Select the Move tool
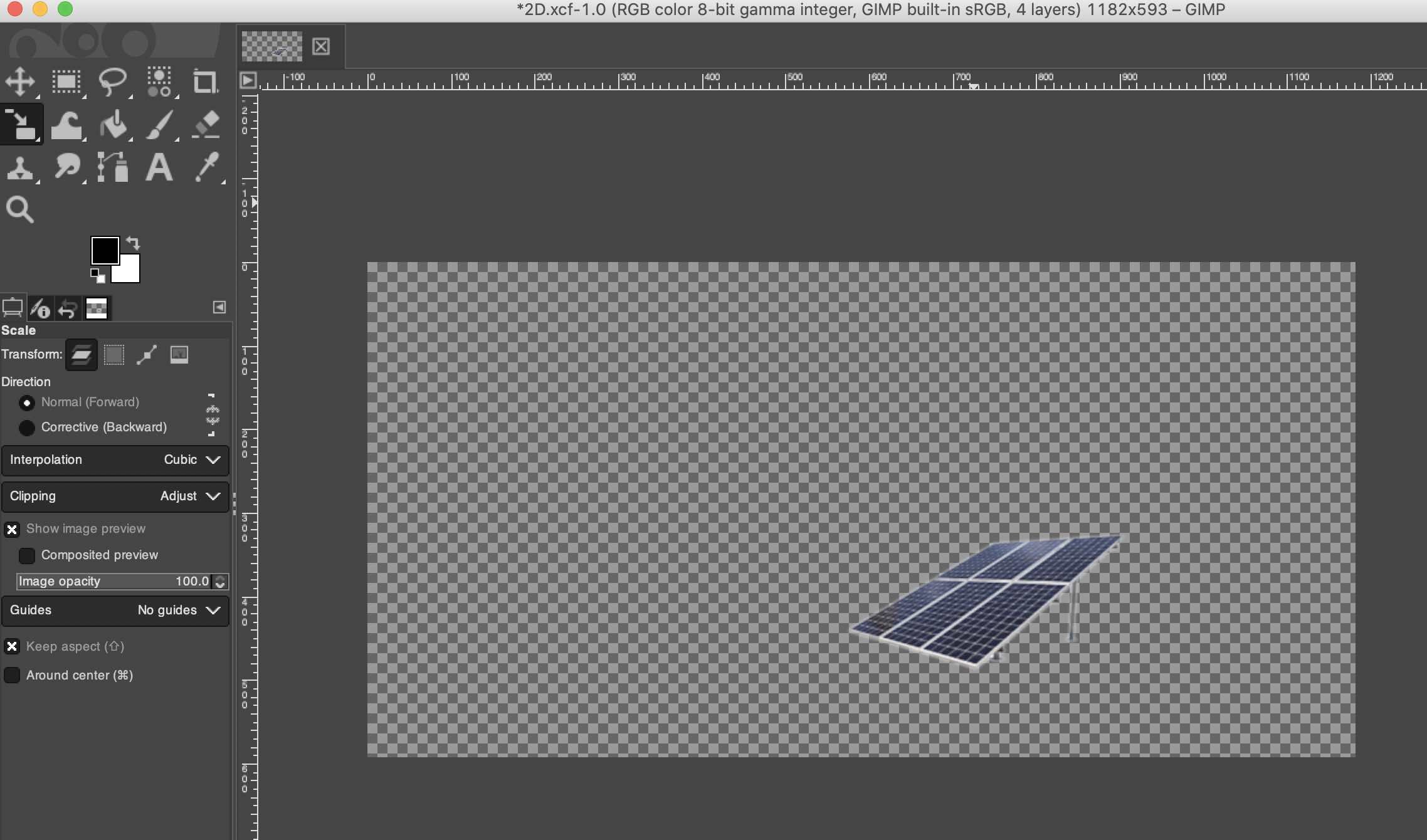The width and height of the screenshot is (1427, 840). click(20, 81)
